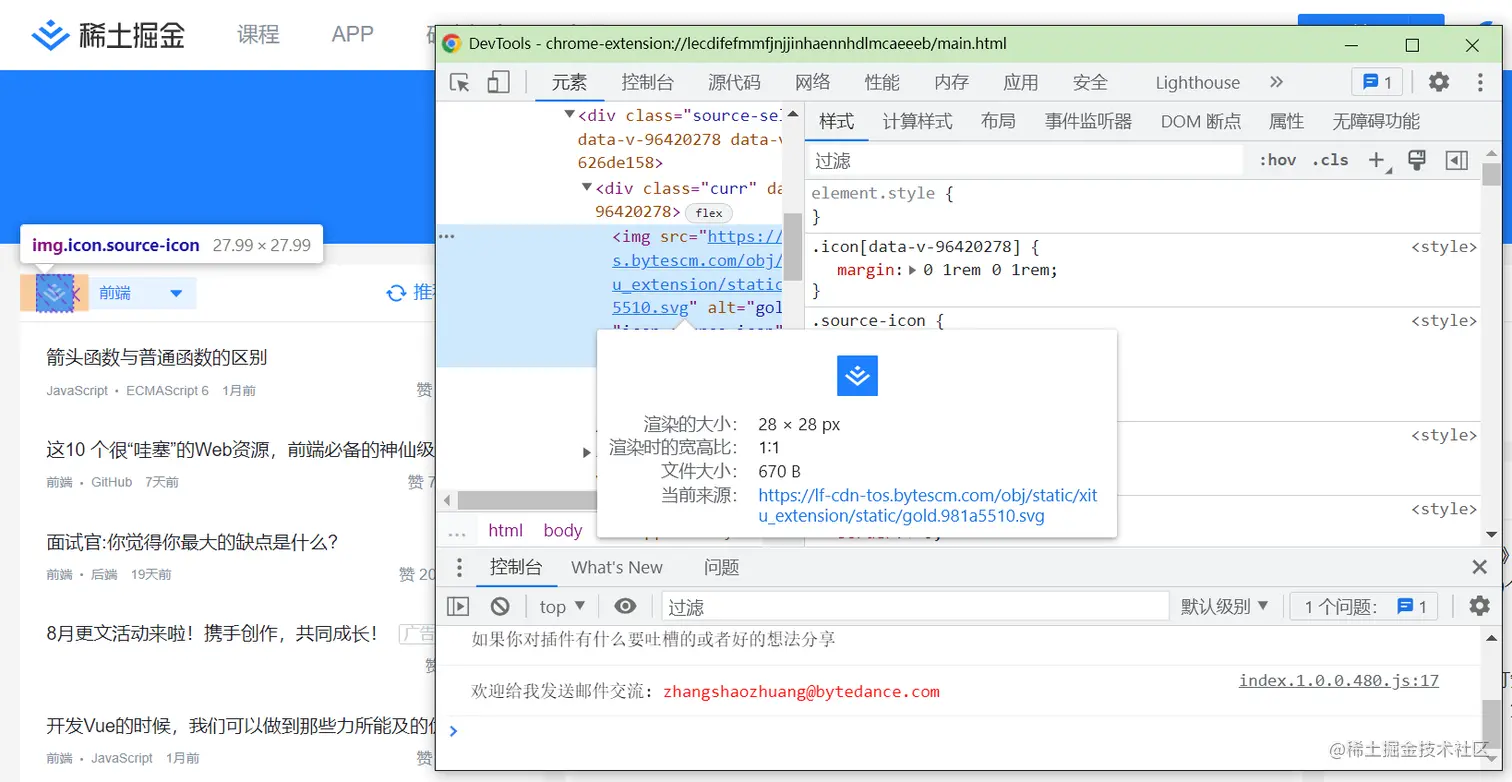Collapse the div class="curr" node
Screen dimensions: 1512x782
tap(587, 188)
